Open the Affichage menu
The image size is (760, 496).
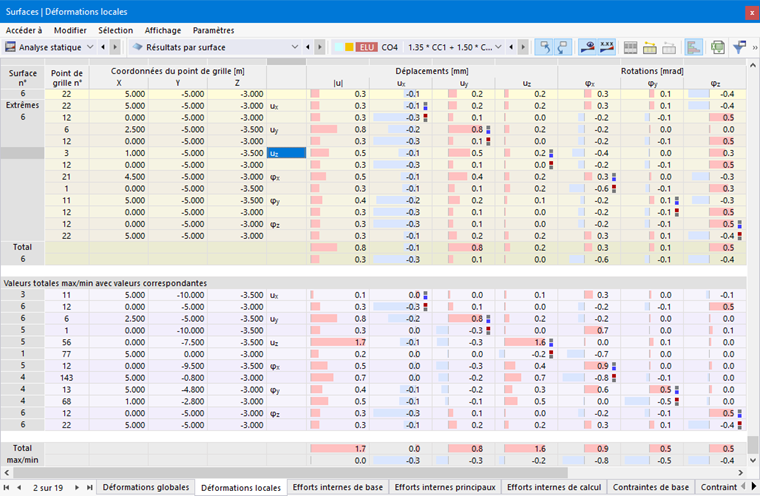point(163,30)
